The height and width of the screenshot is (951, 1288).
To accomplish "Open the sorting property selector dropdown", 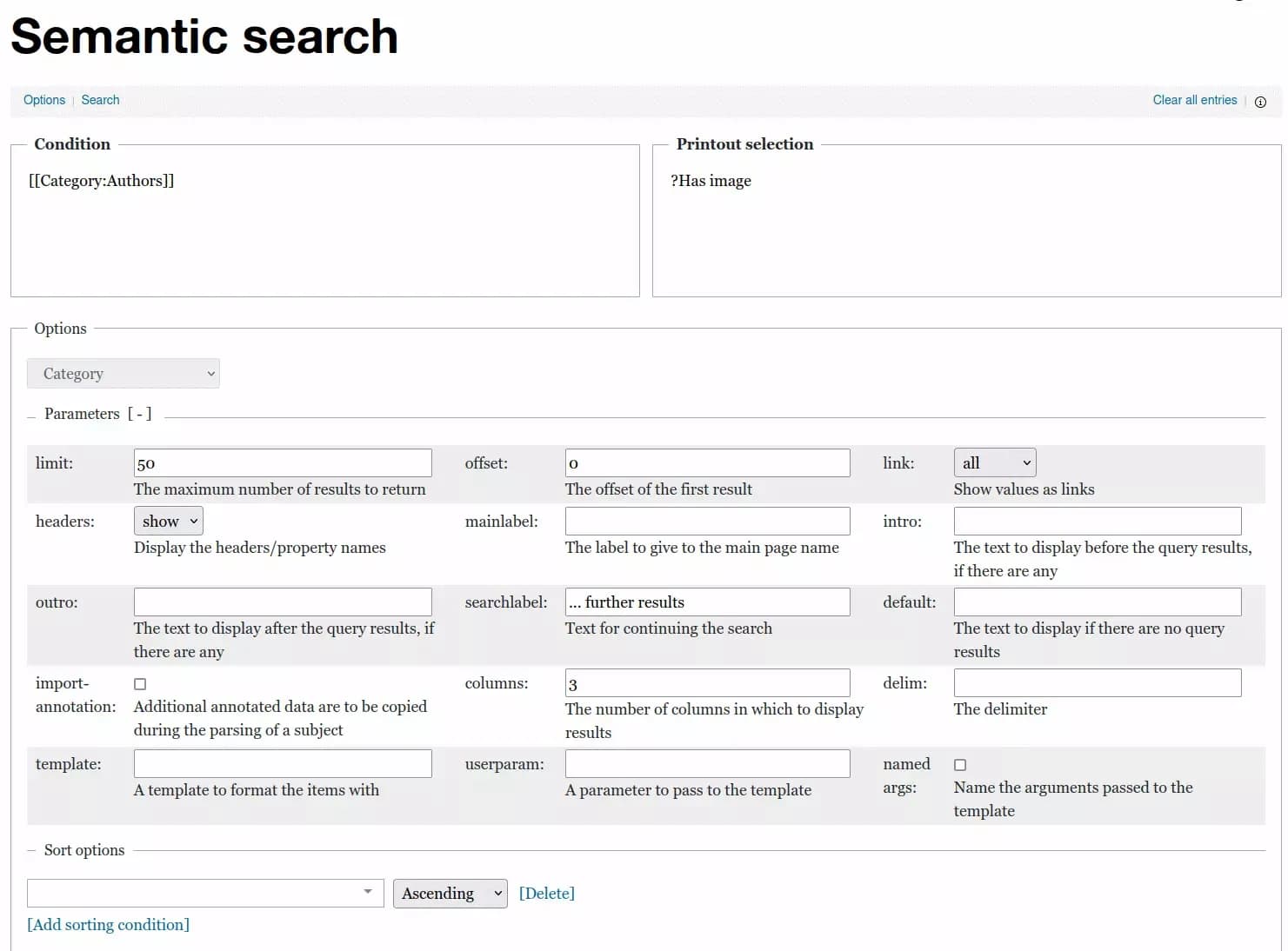I will pos(369,893).
